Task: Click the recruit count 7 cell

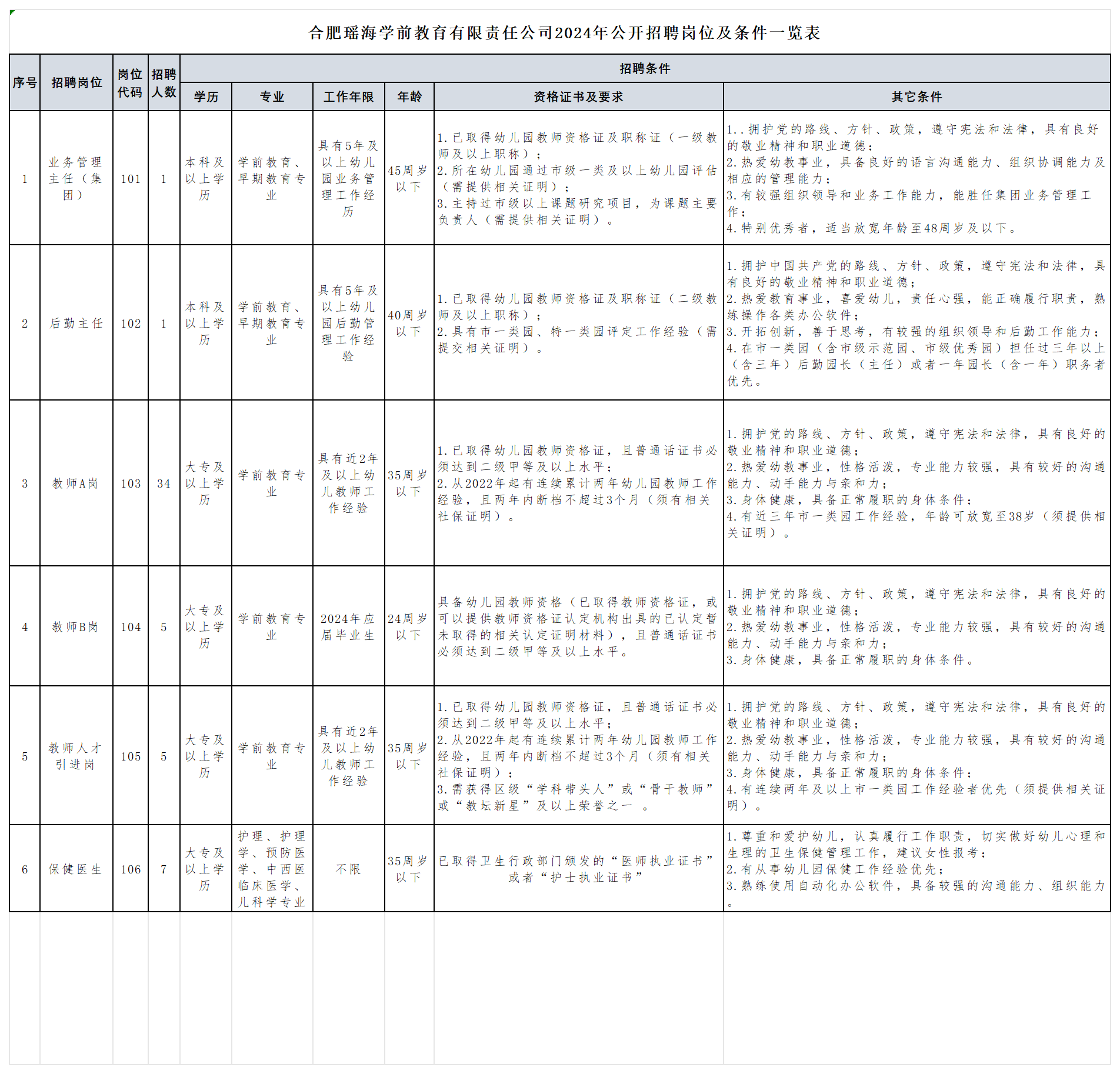Action: (164, 869)
